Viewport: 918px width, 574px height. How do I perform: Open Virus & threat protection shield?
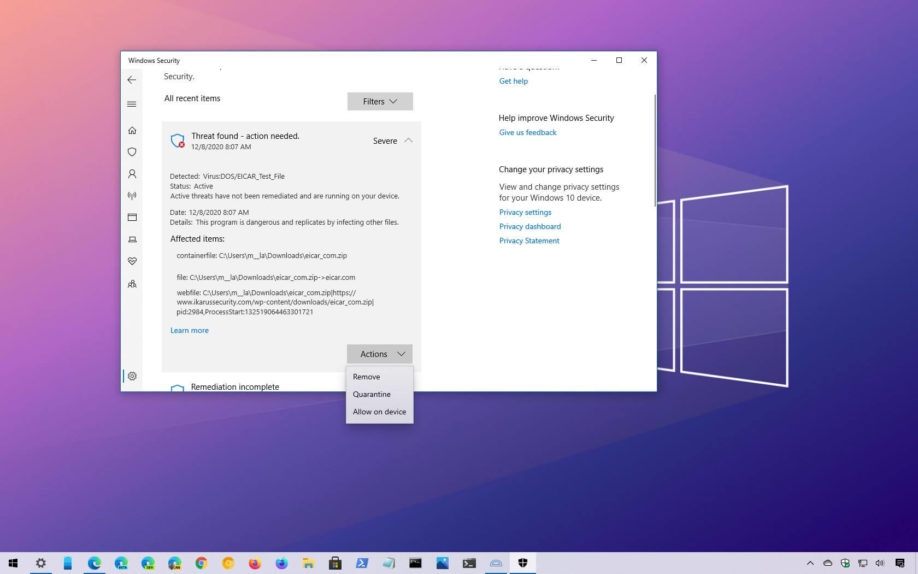[x=132, y=152]
